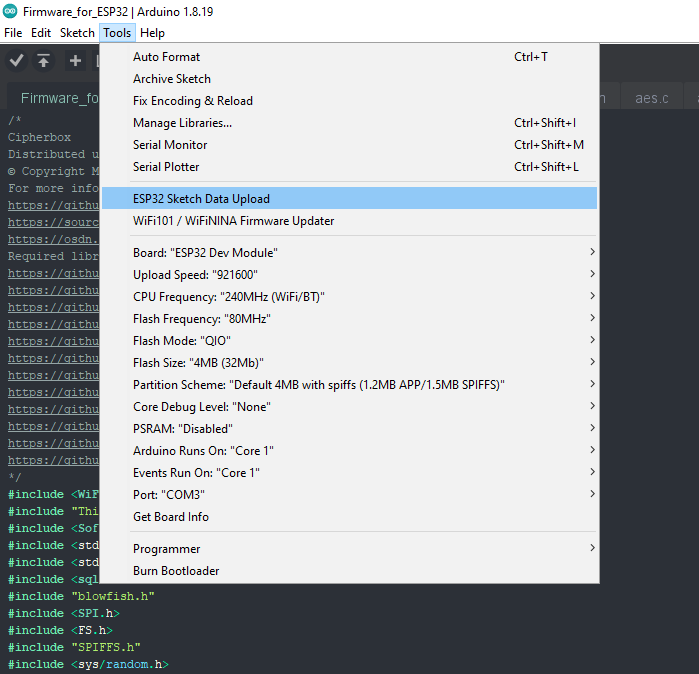Open the Help menu
The width and height of the screenshot is (699, 674).
pos(152,33)
